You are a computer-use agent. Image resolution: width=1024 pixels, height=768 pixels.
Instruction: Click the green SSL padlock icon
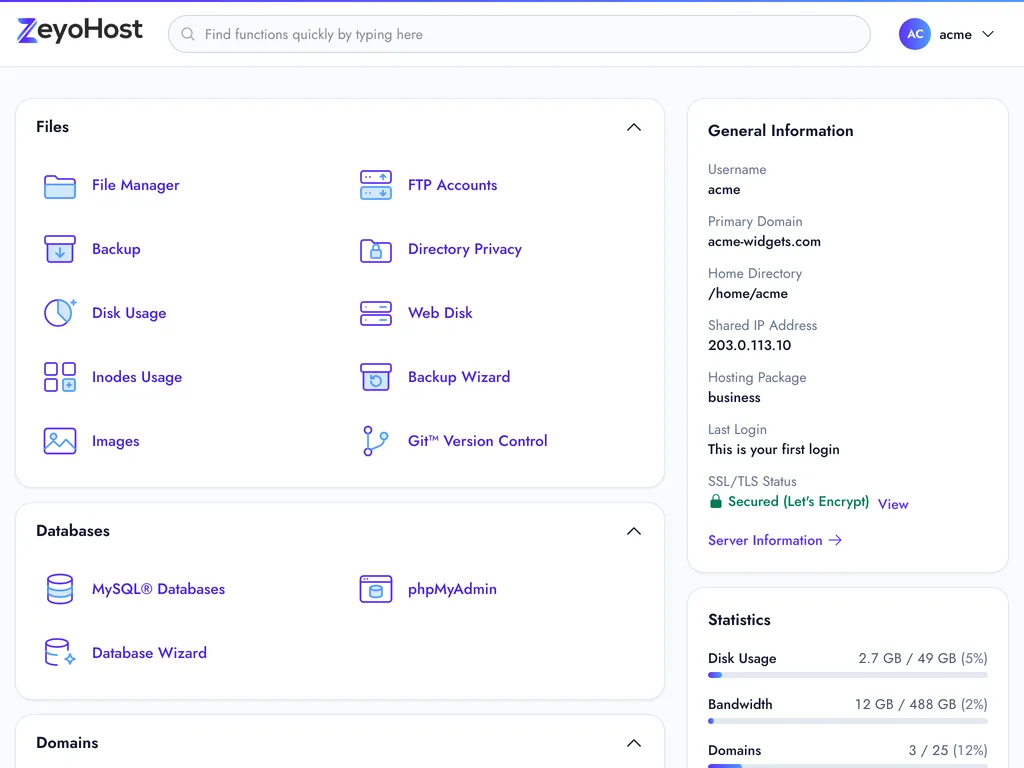point(716,501)
